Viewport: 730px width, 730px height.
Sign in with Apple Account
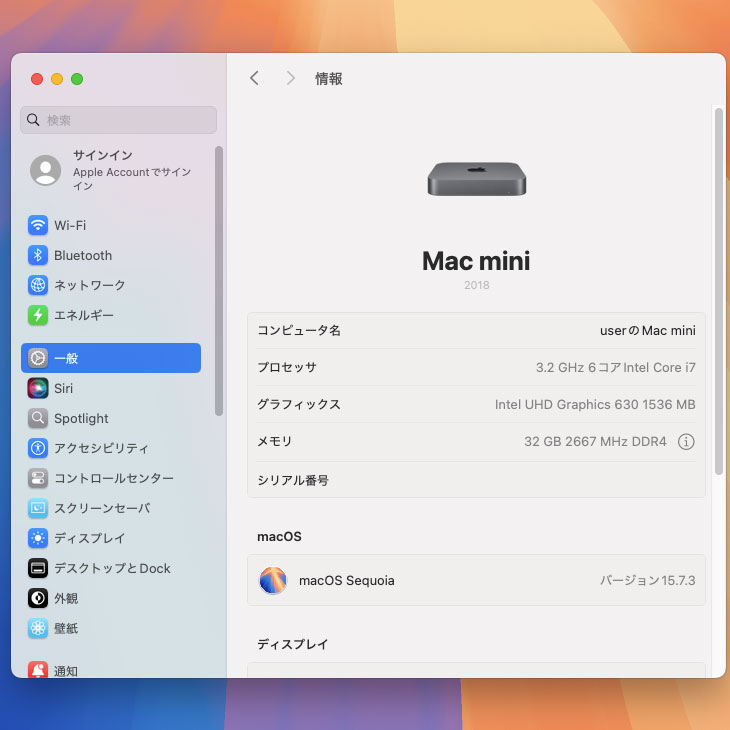(118, 170)
